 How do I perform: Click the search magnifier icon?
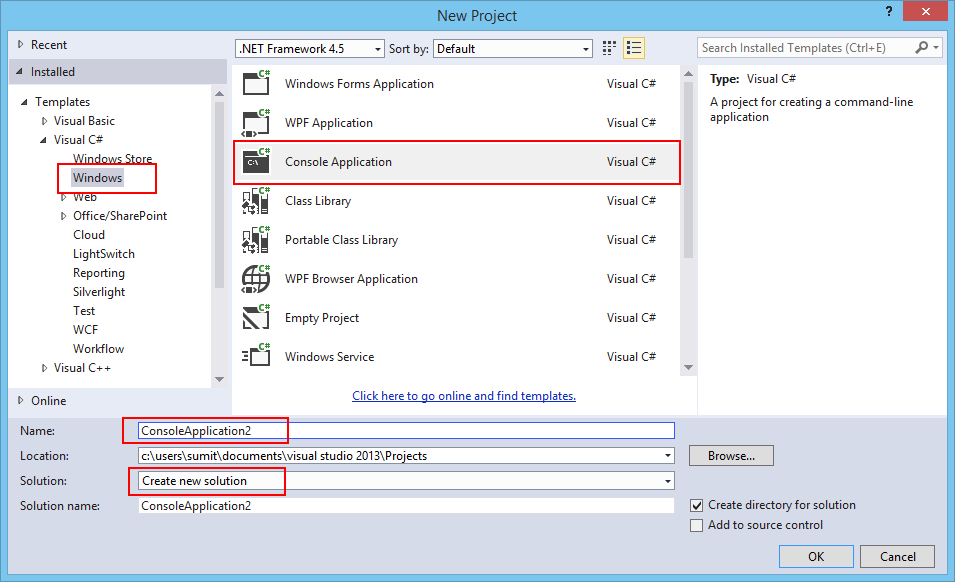[921, 47]
